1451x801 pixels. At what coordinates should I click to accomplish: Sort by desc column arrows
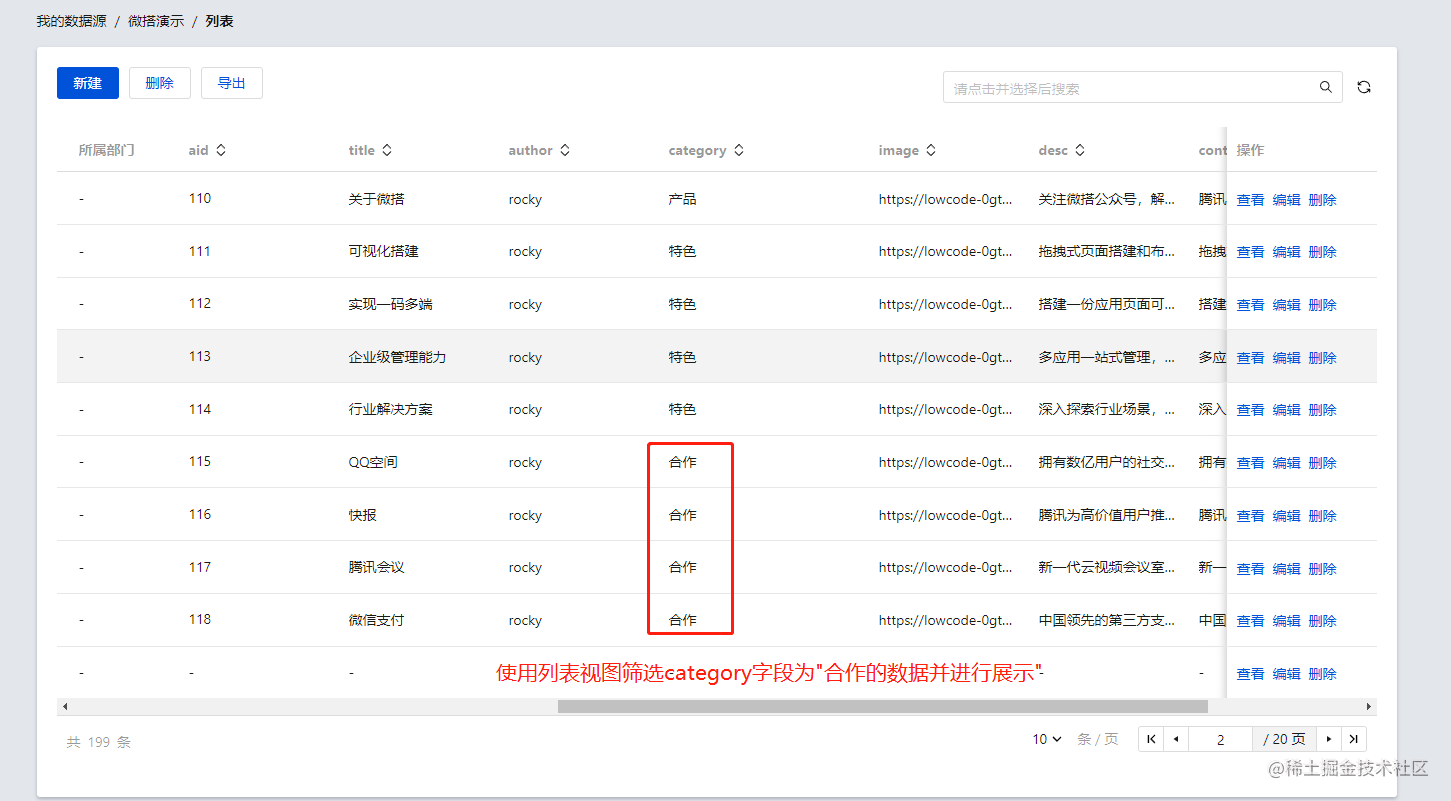1080,150
